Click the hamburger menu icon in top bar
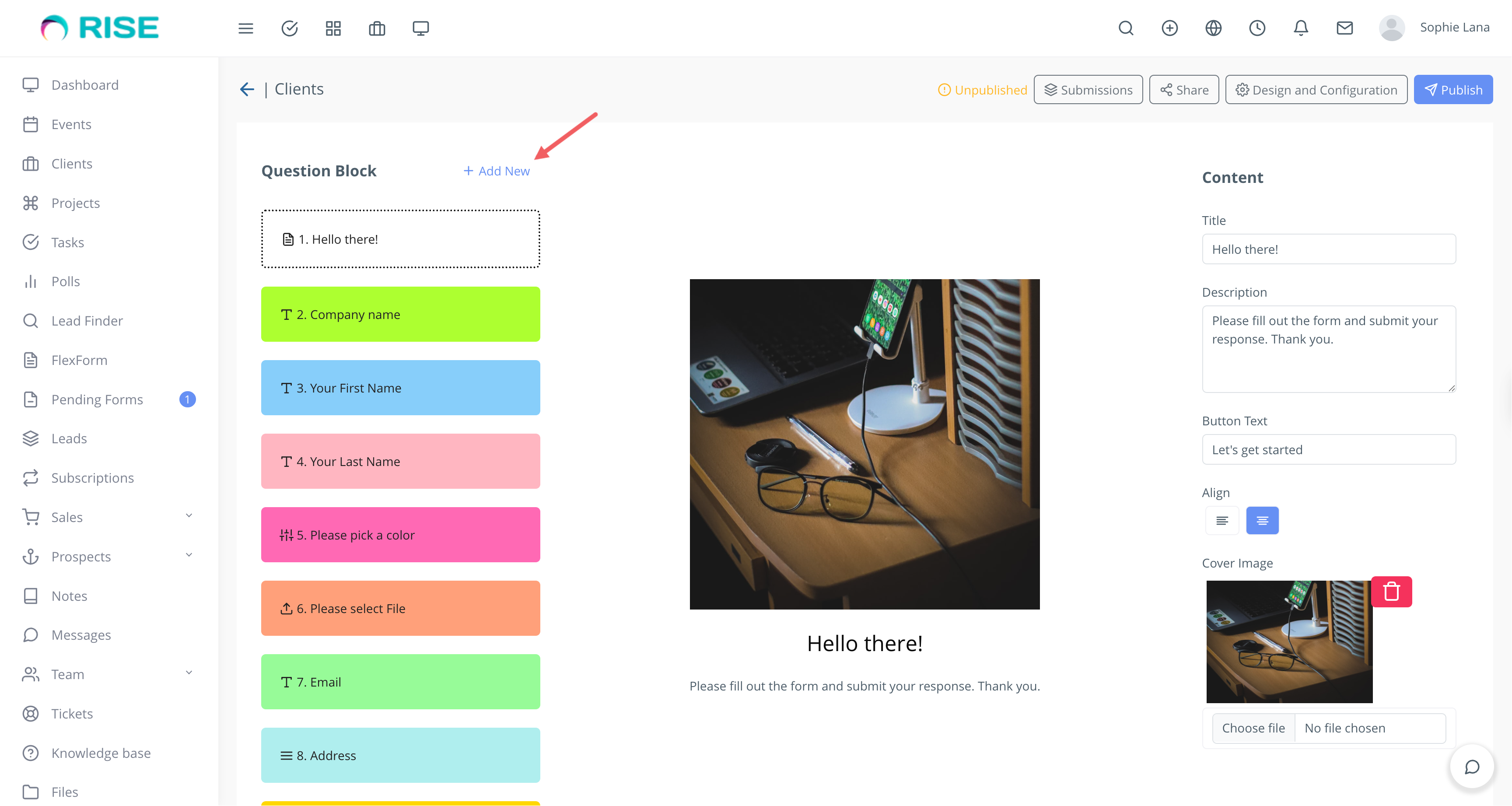This screenshot has width=1512, height=806. (x=245, y=28)
